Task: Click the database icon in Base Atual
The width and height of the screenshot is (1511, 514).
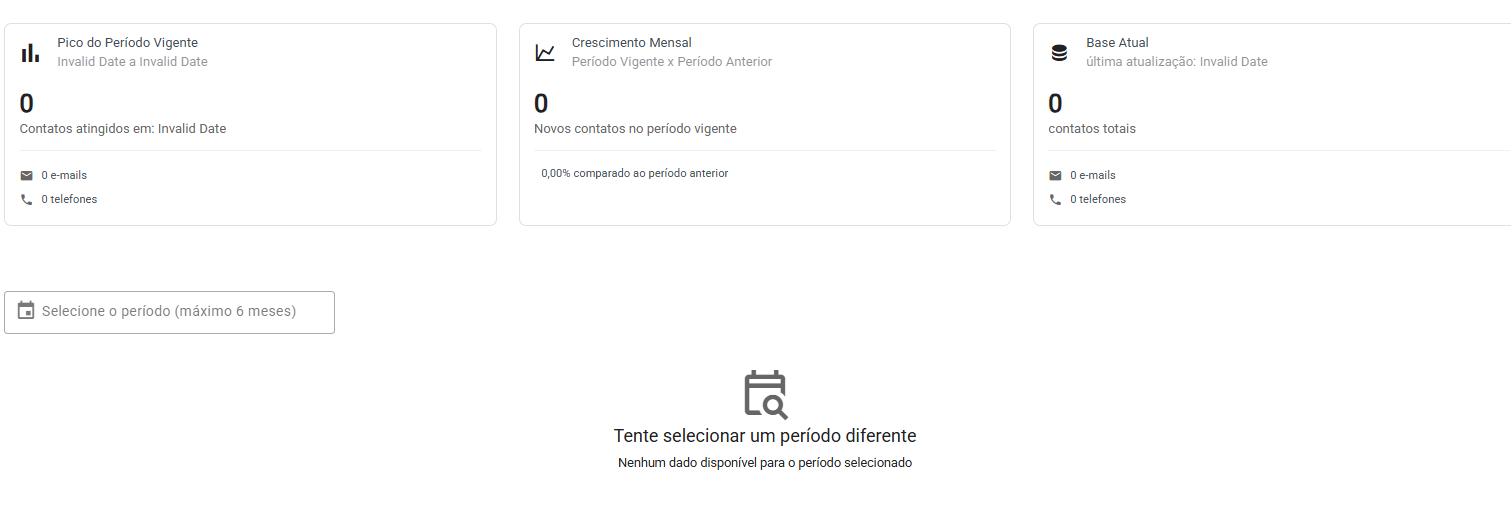Action: (x=1059, y=53)
